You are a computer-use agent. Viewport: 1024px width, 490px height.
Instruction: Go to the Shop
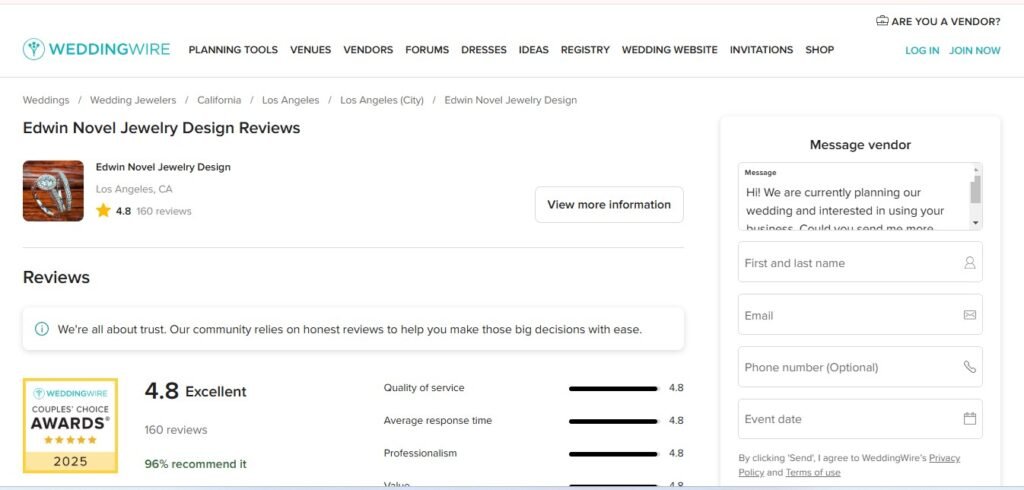coord(820,50)
